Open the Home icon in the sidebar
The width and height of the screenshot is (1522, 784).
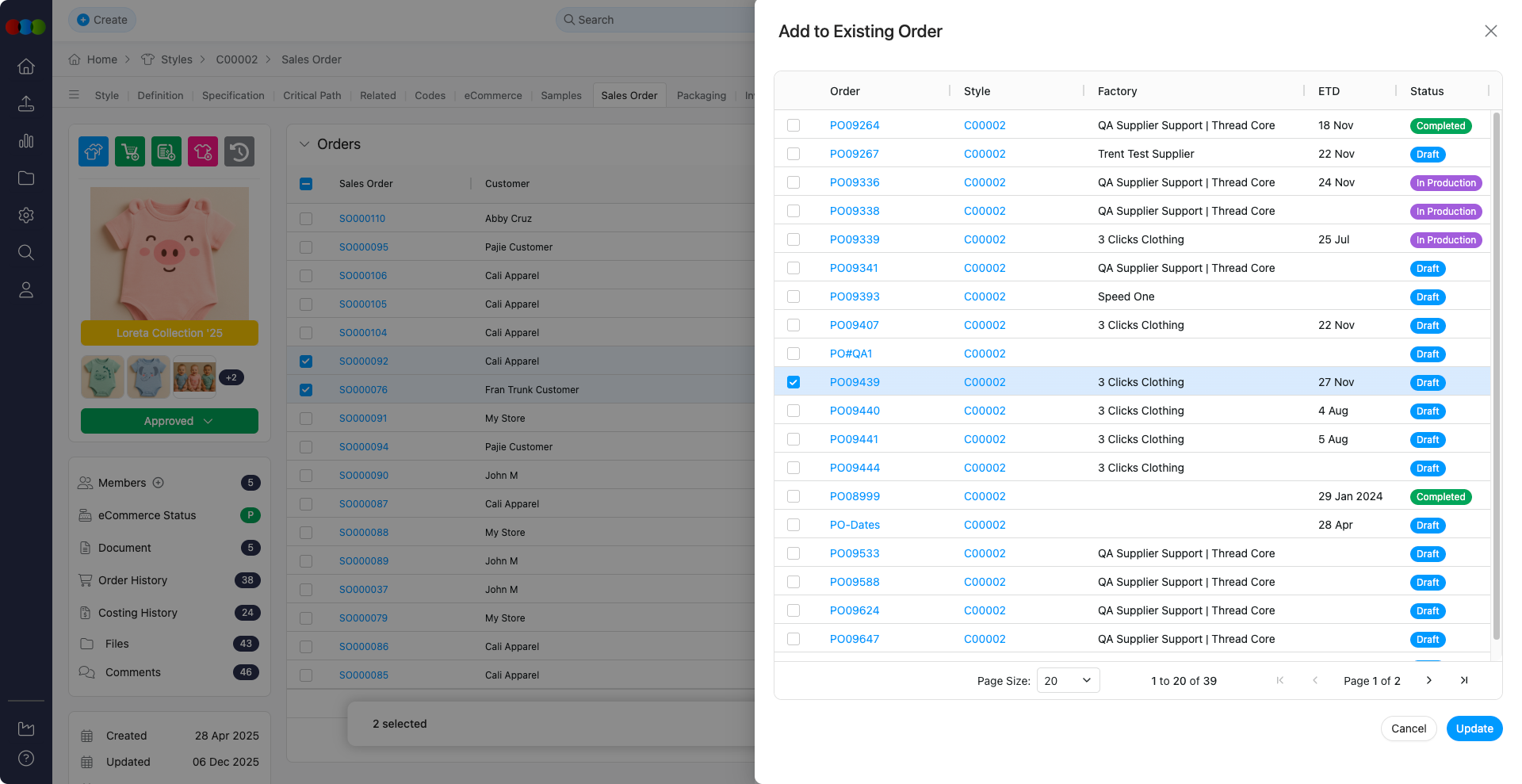pyautogui.click(x=26, y=67)
